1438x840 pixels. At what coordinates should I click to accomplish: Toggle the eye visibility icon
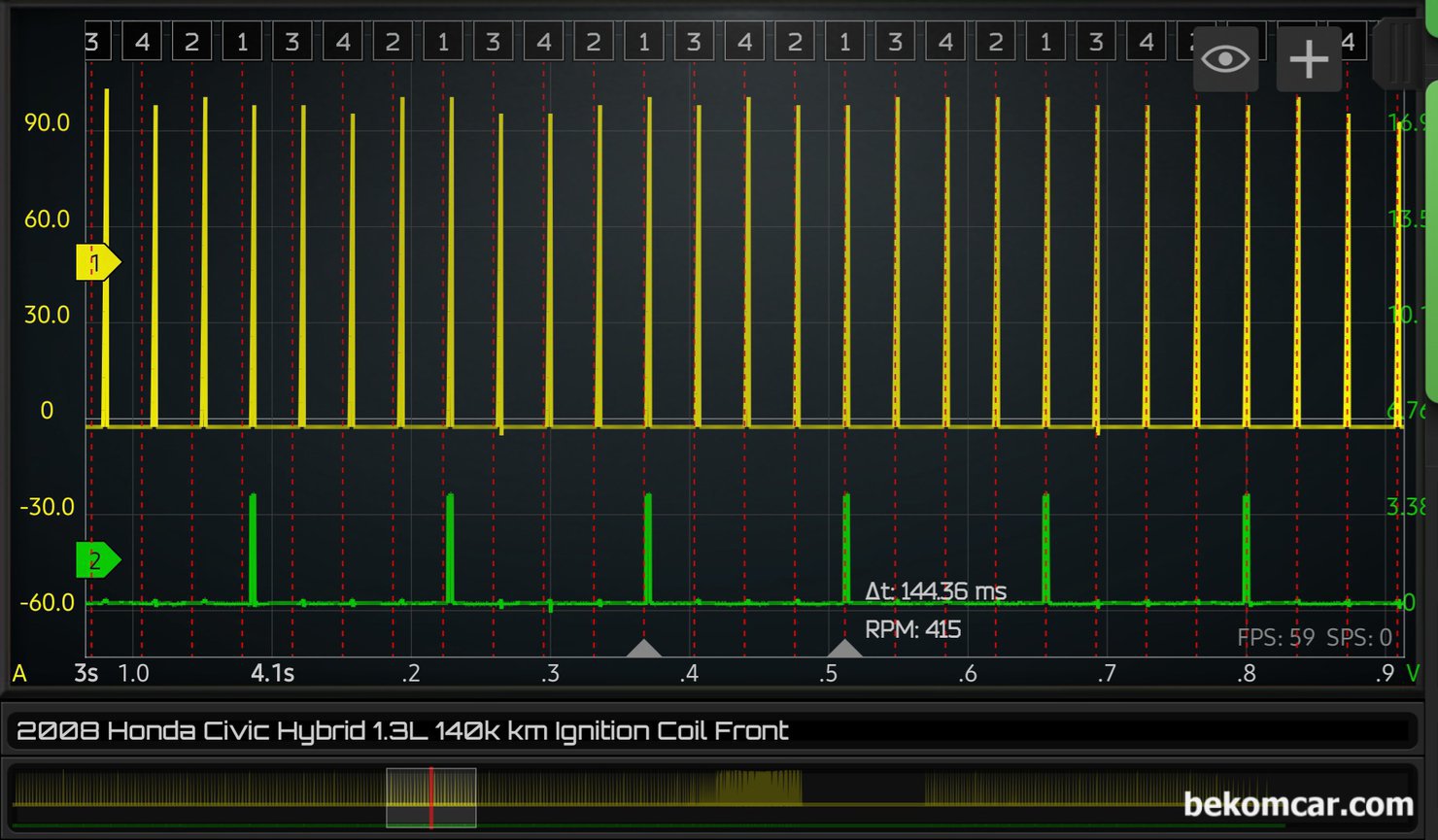tap(1225, 59)
